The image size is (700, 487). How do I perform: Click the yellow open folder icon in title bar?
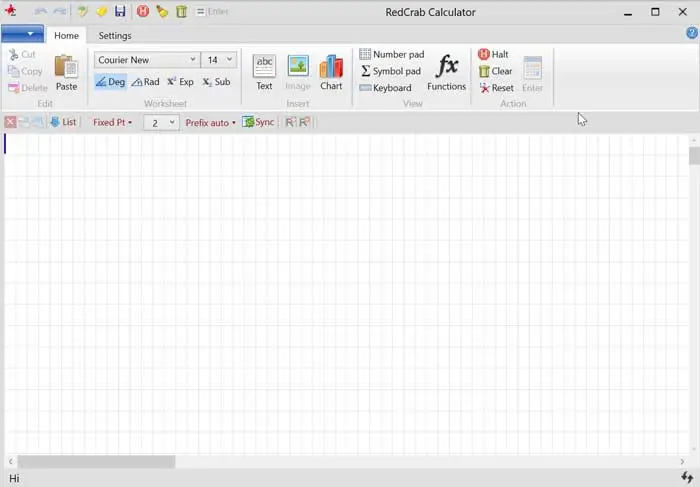101,11
